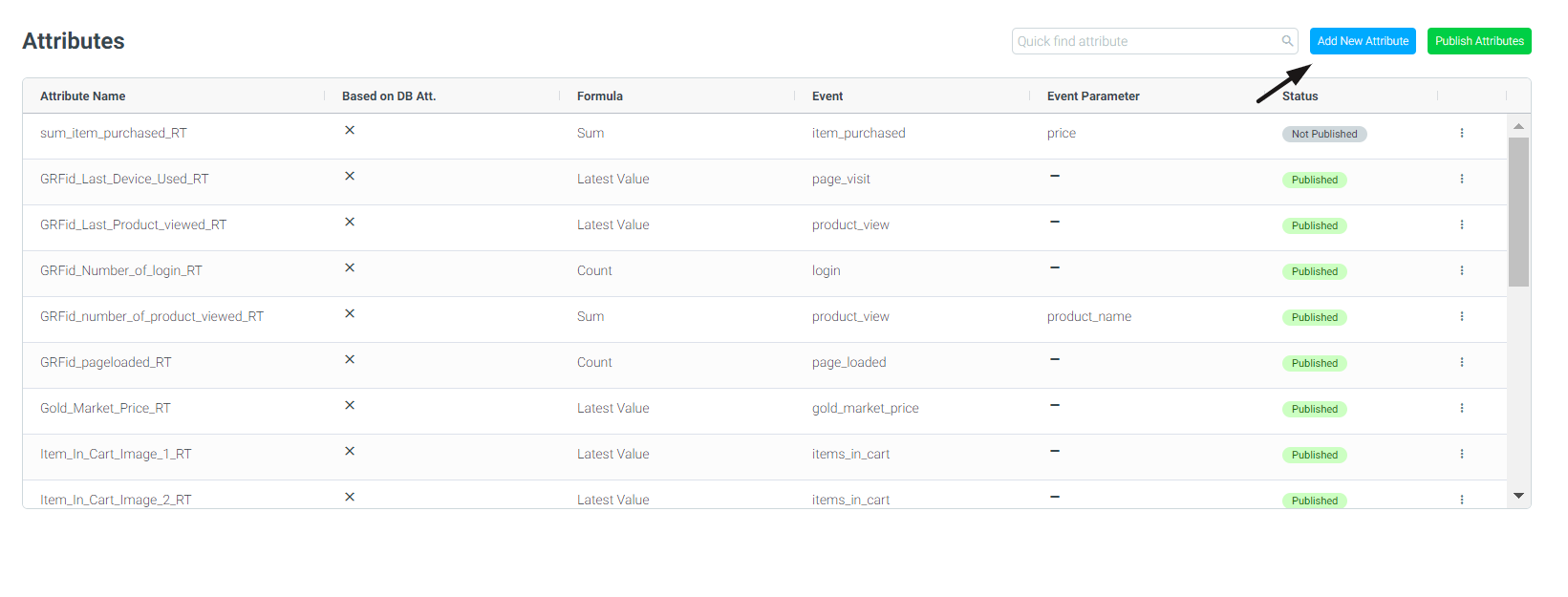Open the three-dot menu for sum_item_purchased_RT
The image size is (1568, 597).
[x=1462, y=133]
